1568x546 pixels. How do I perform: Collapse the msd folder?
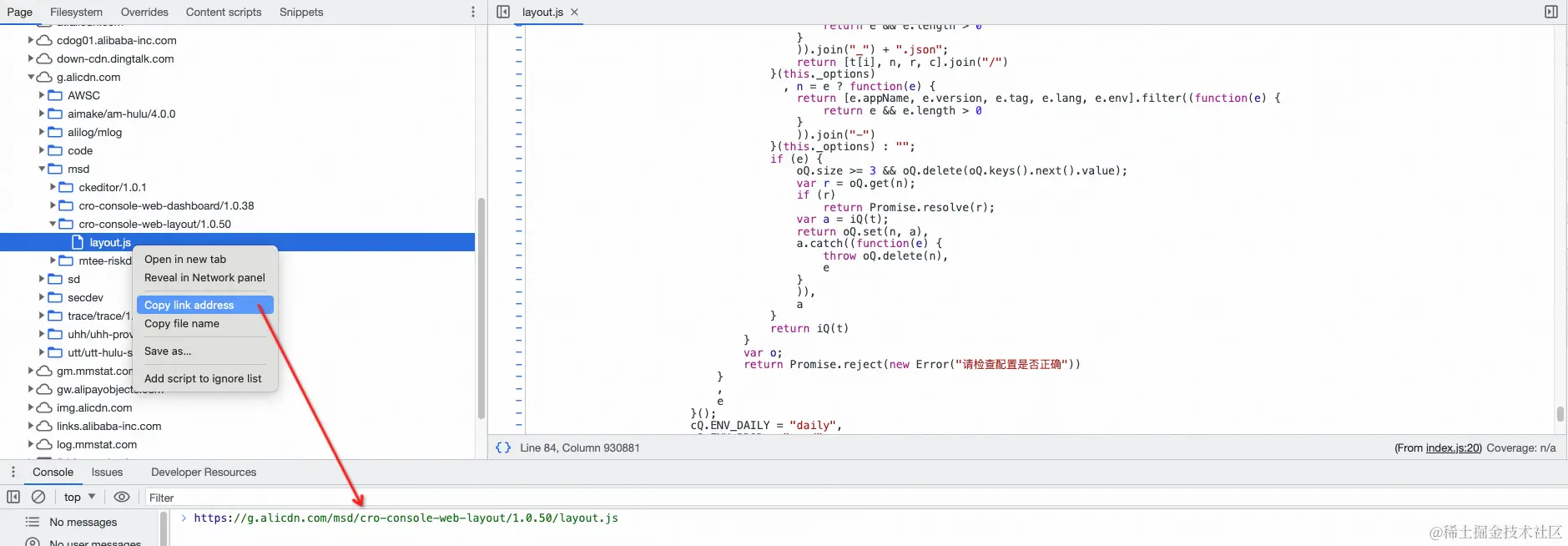(x=42, y=169)
